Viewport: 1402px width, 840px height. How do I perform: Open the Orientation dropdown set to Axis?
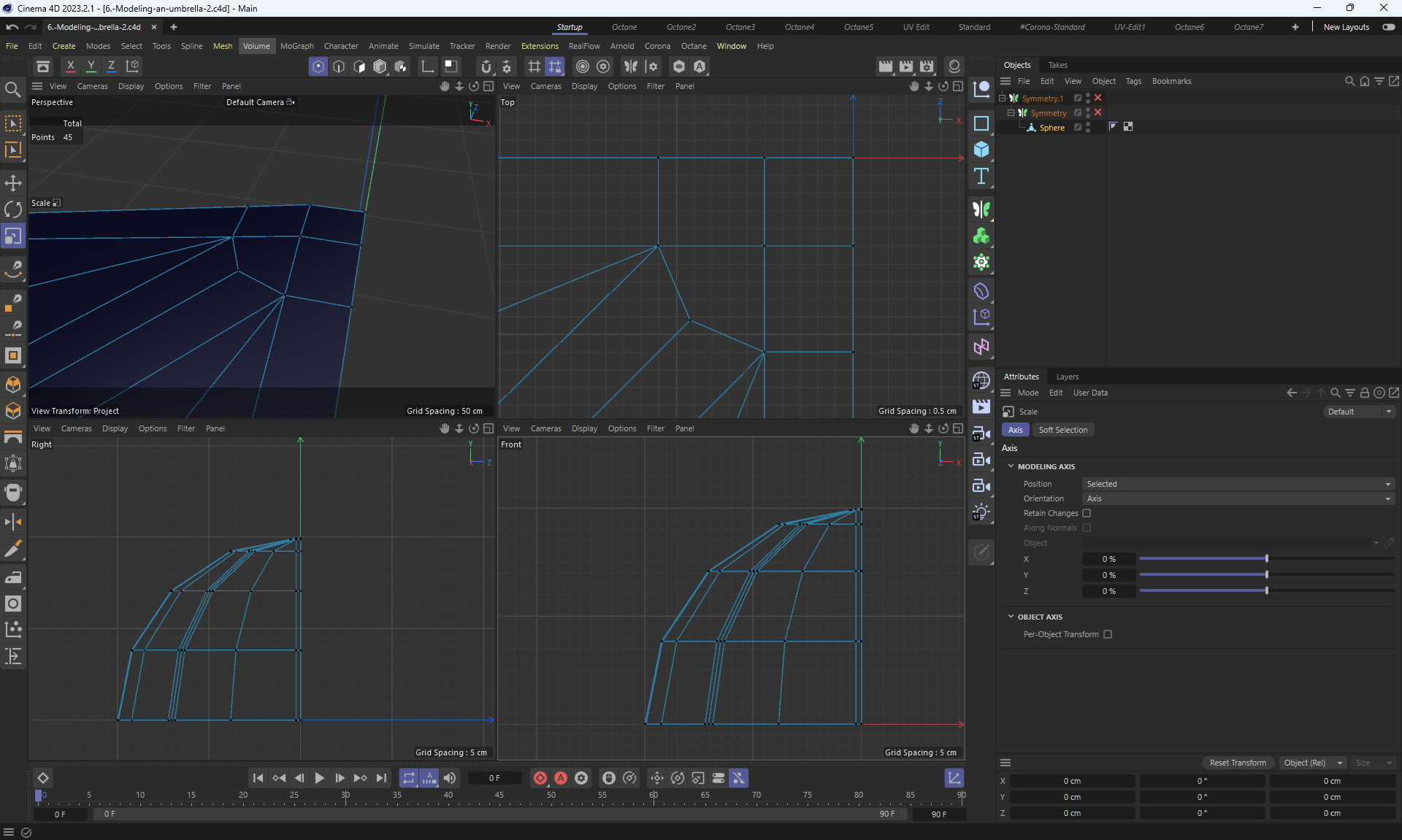(x=1238, y=498)
